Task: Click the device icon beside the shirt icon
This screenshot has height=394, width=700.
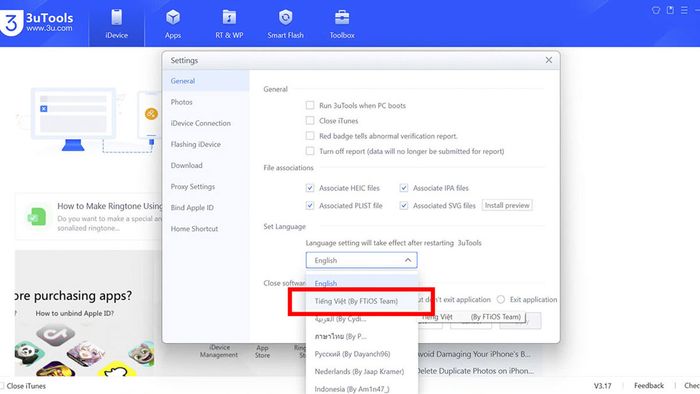Action: 670,10
